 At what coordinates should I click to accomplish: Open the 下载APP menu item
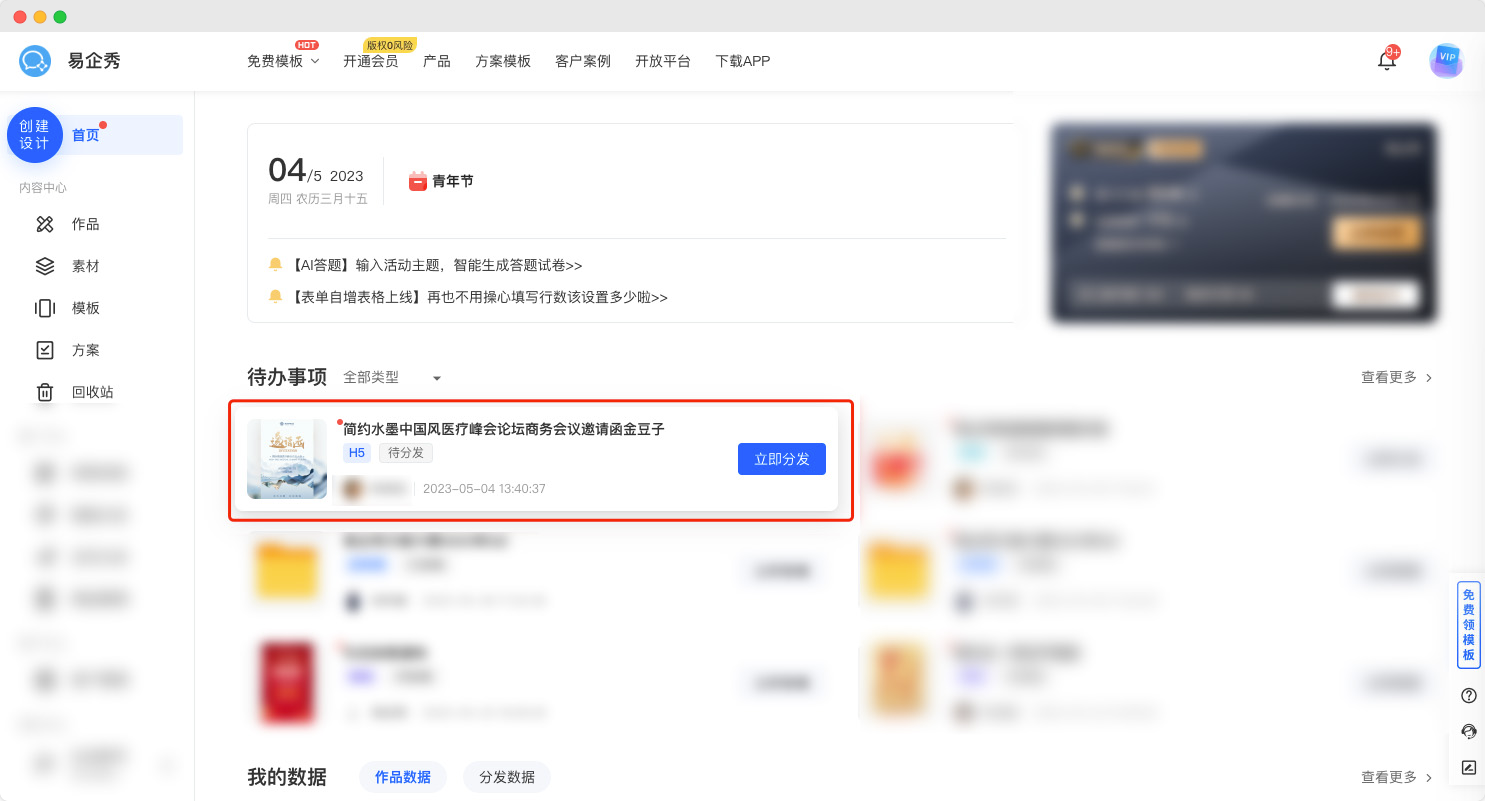click(743, 61)
